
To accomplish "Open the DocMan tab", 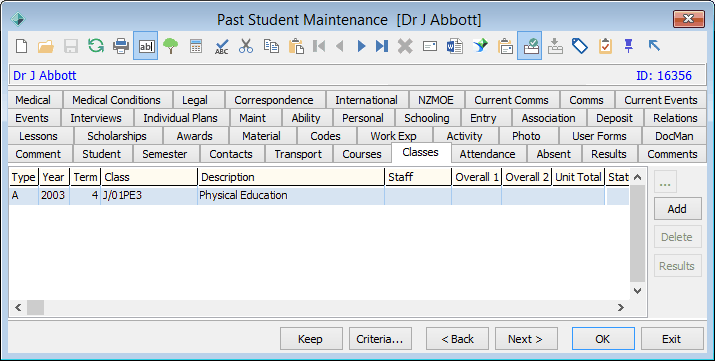I will pyautogui.click(x=674, y=136).
